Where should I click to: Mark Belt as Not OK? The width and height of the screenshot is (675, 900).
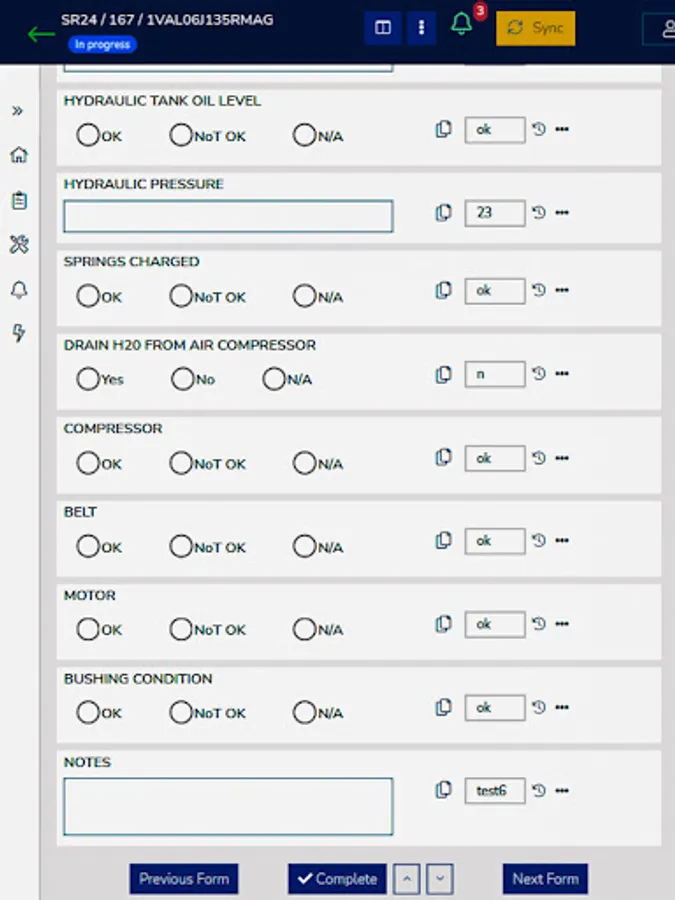pyautogui.click(x=181, y=546)
